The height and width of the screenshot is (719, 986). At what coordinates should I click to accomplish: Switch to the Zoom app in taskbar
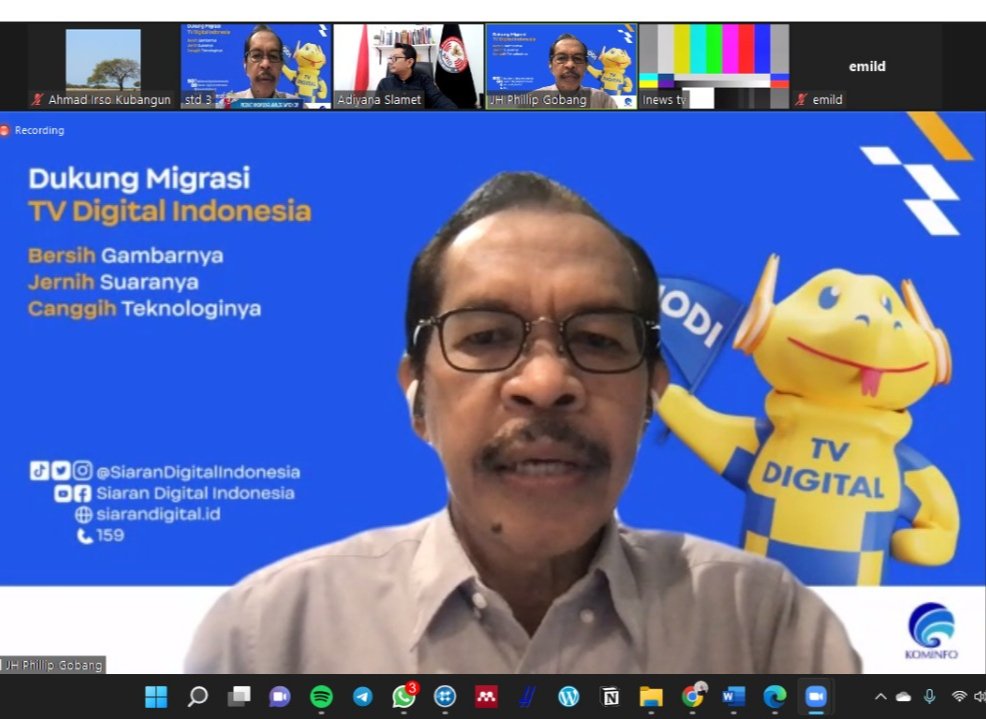[x=816, y=697]
